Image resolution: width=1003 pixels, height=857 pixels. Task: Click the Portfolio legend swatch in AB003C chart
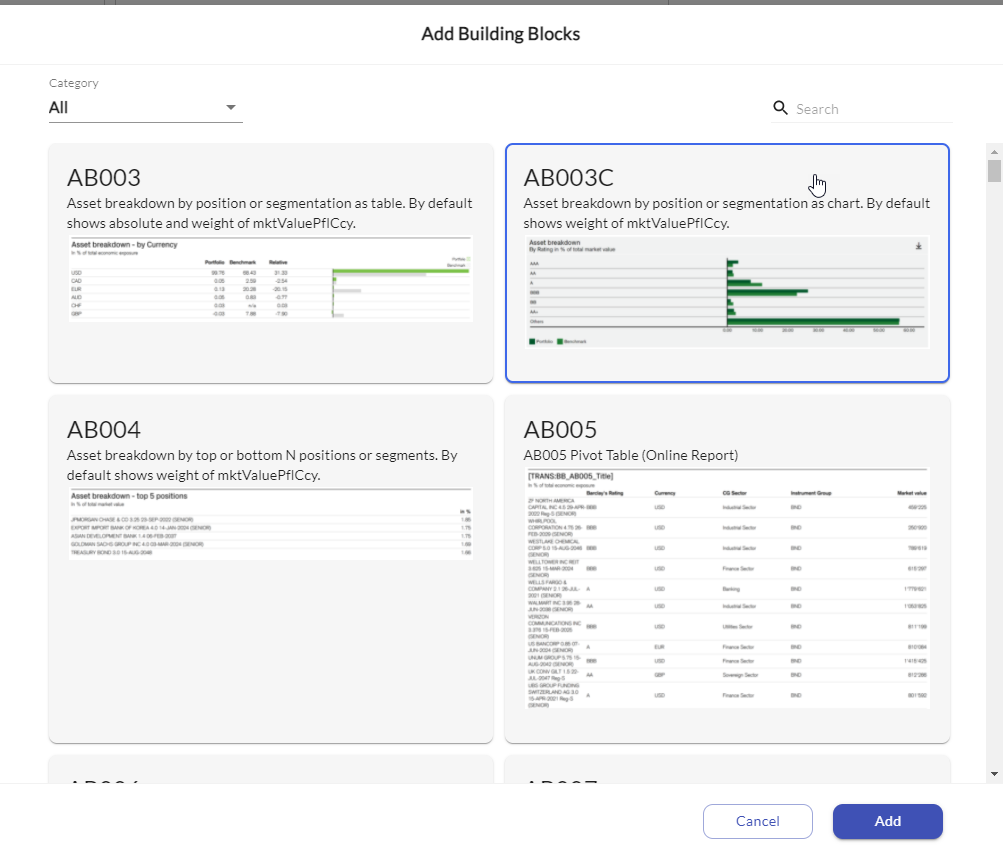(532, 341)
